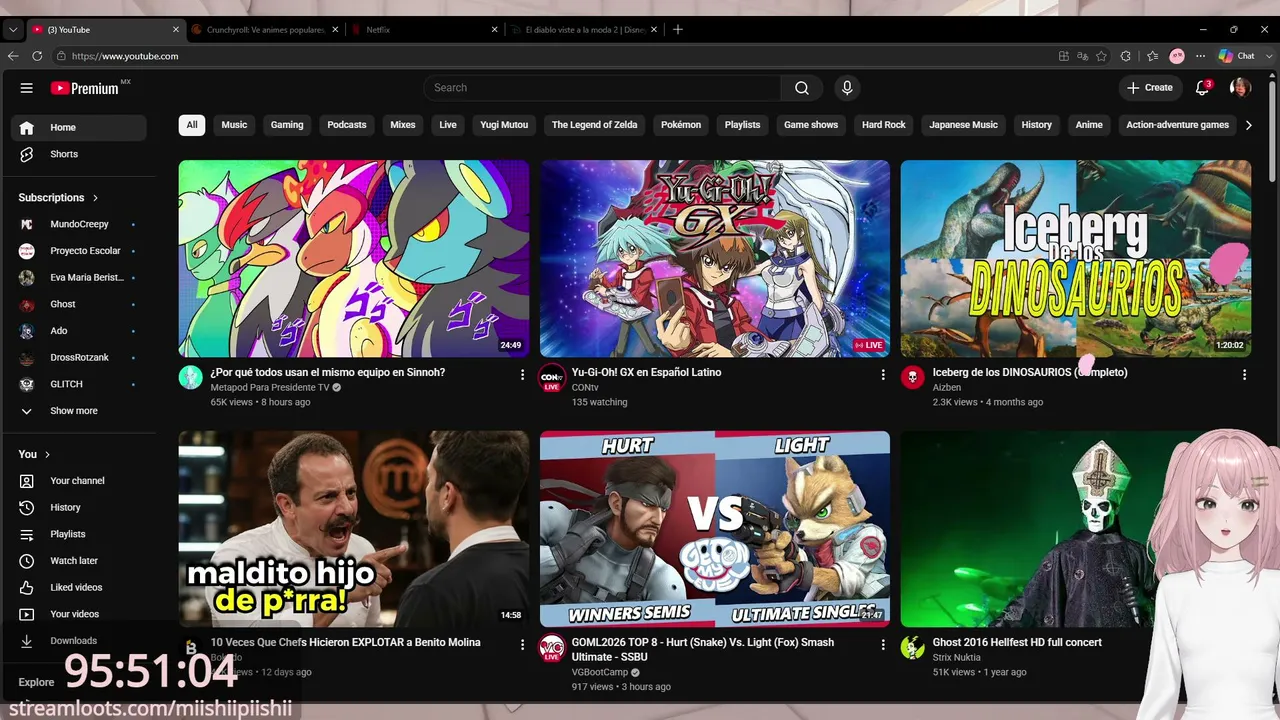The width and height of the screenshot is (1280, 720).
Task: Open more options for GOML2026 video
Action: 883,645
